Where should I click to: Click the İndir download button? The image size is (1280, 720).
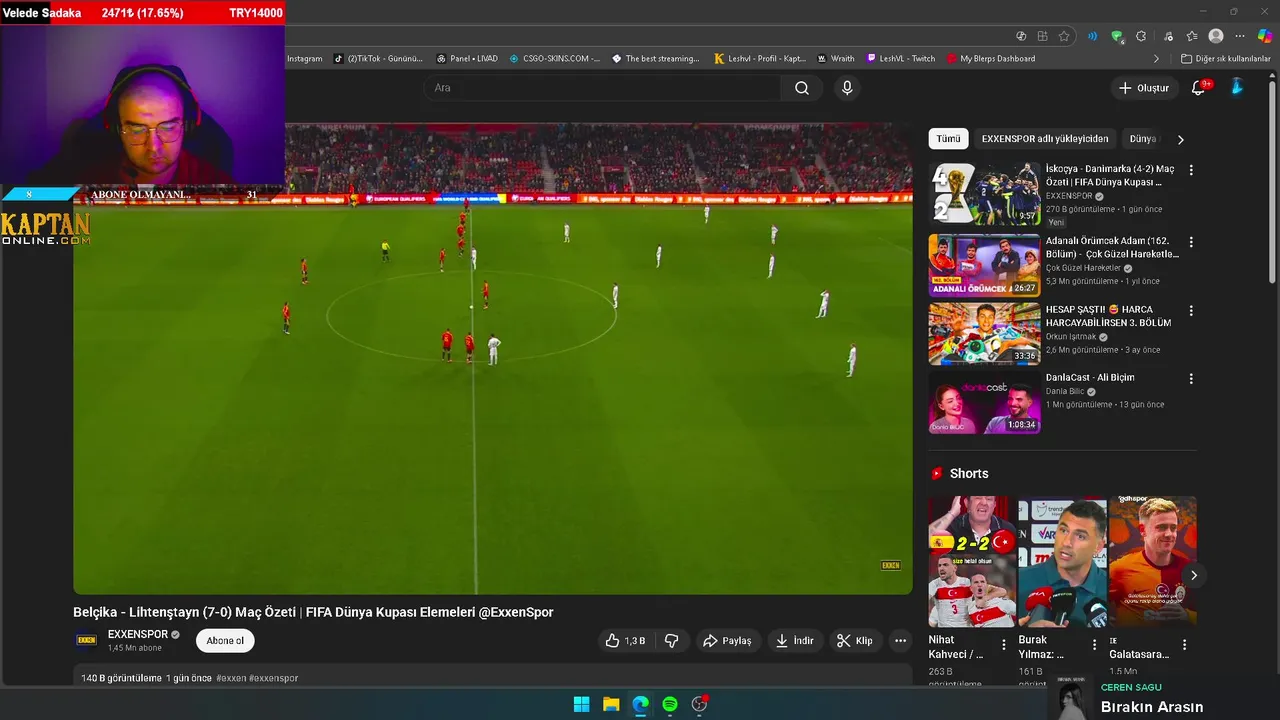coord(795,641)
